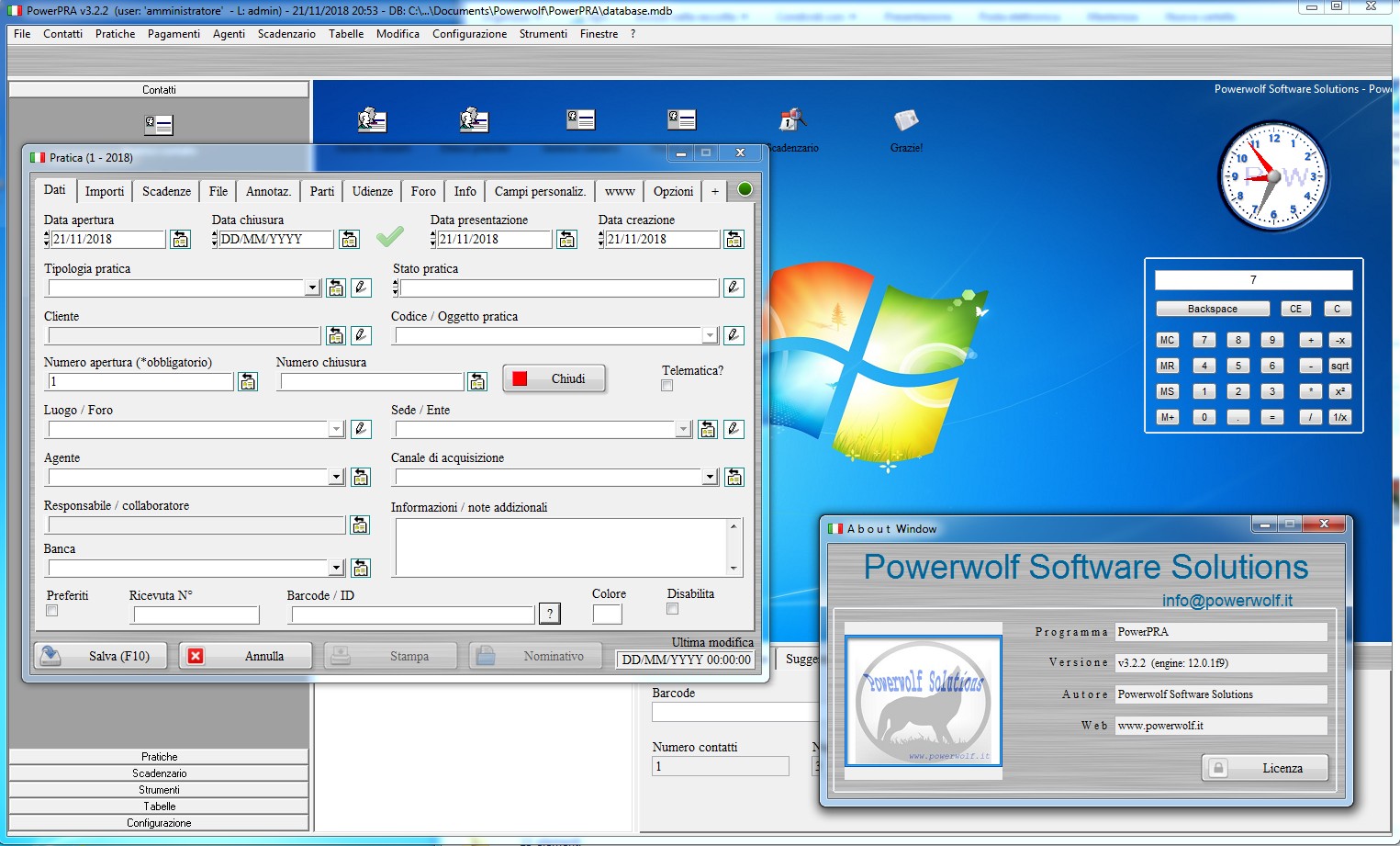Open the Pagamenti menu
This screenshot has width=1400, height=846.
click(x=174, y=34)
